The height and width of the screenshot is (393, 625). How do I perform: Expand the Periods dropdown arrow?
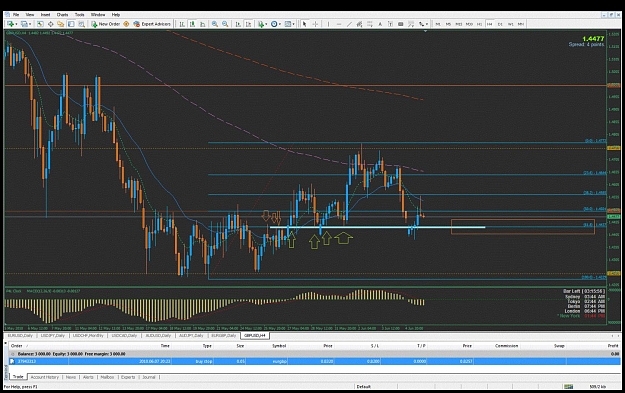(x=280, y=24)
